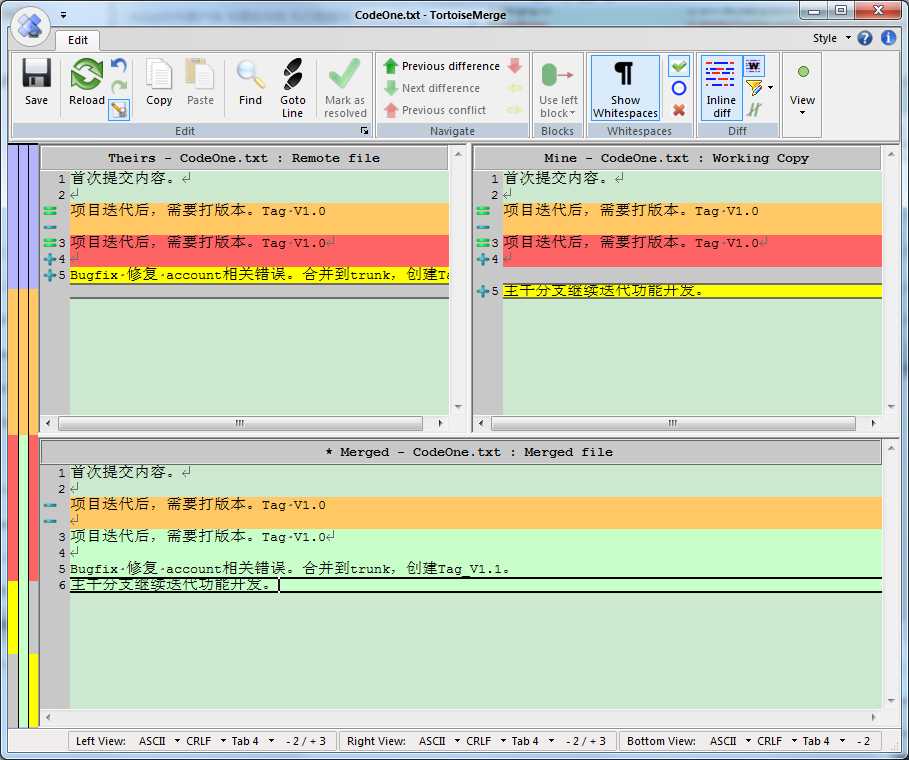Jump to Next difference
This screenshot has height=760, width=909.
coord(432,88)
